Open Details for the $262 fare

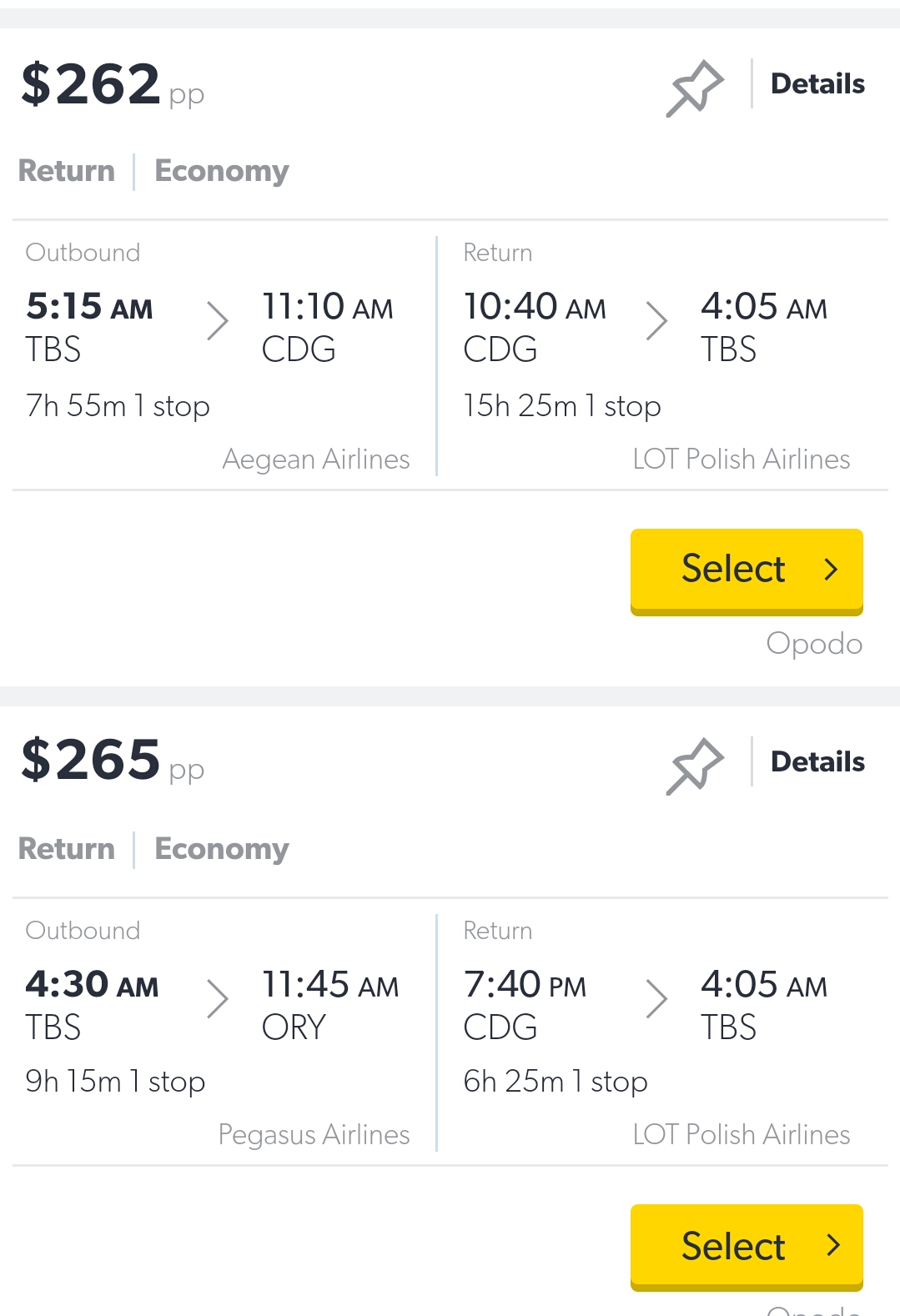[x=817, y=83]
